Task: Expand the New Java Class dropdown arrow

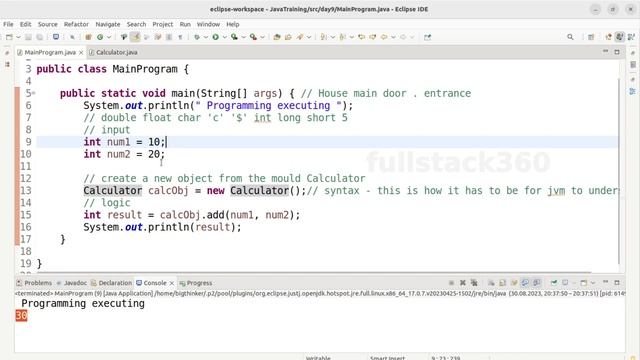Action: 109,37
